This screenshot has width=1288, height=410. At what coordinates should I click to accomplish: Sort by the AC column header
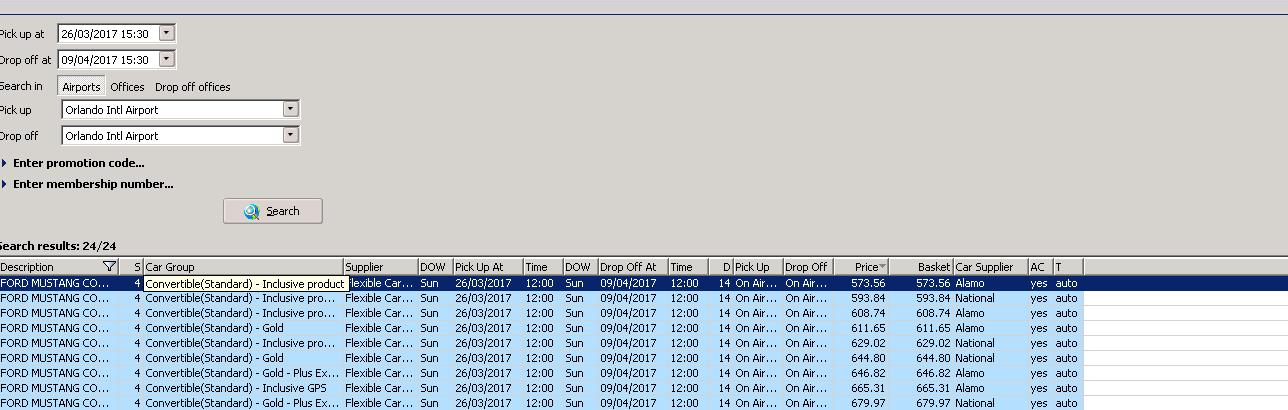1040,267
